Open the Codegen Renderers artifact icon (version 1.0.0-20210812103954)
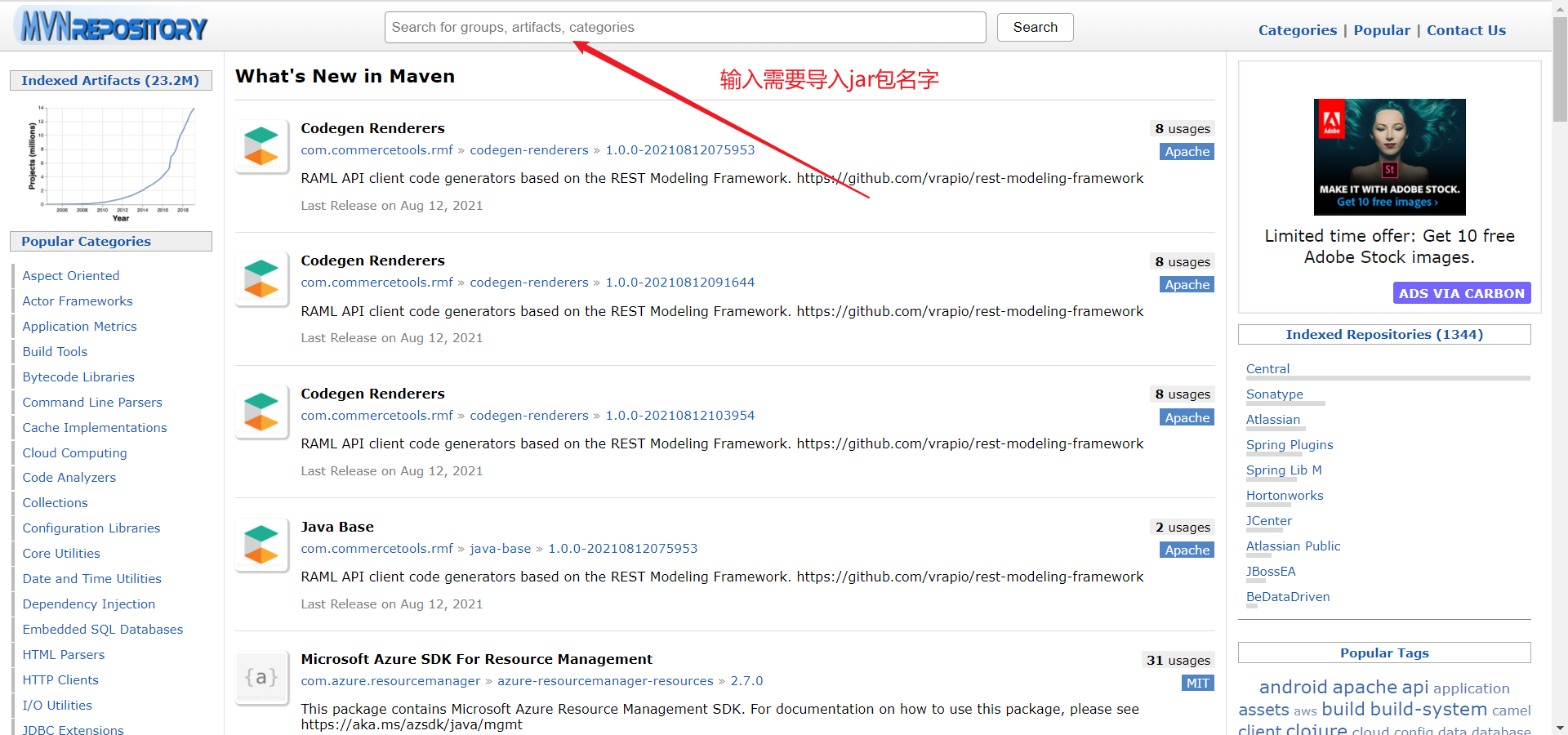 tap(261, 412)
